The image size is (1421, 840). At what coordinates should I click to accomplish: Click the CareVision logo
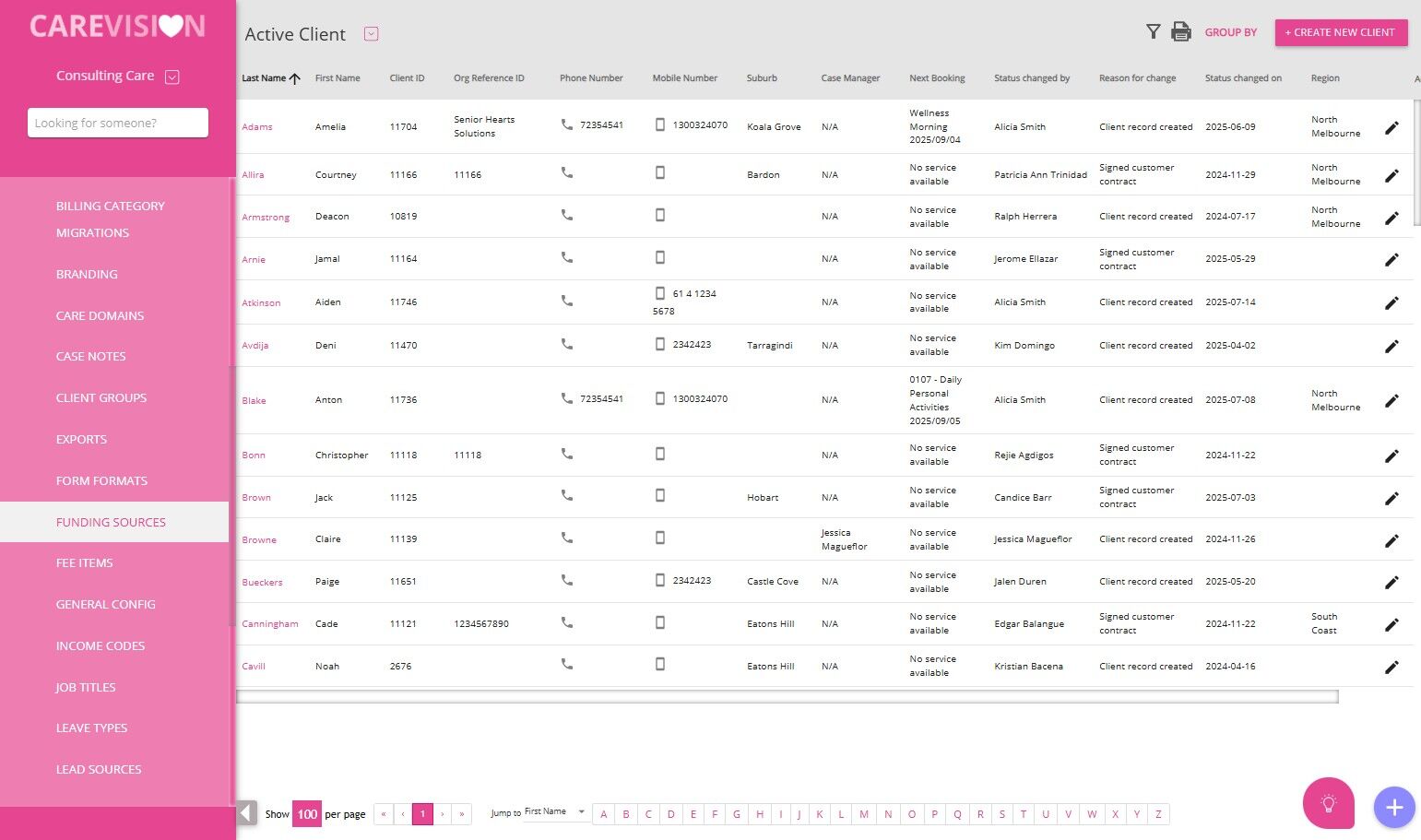(x=117, y=26)
